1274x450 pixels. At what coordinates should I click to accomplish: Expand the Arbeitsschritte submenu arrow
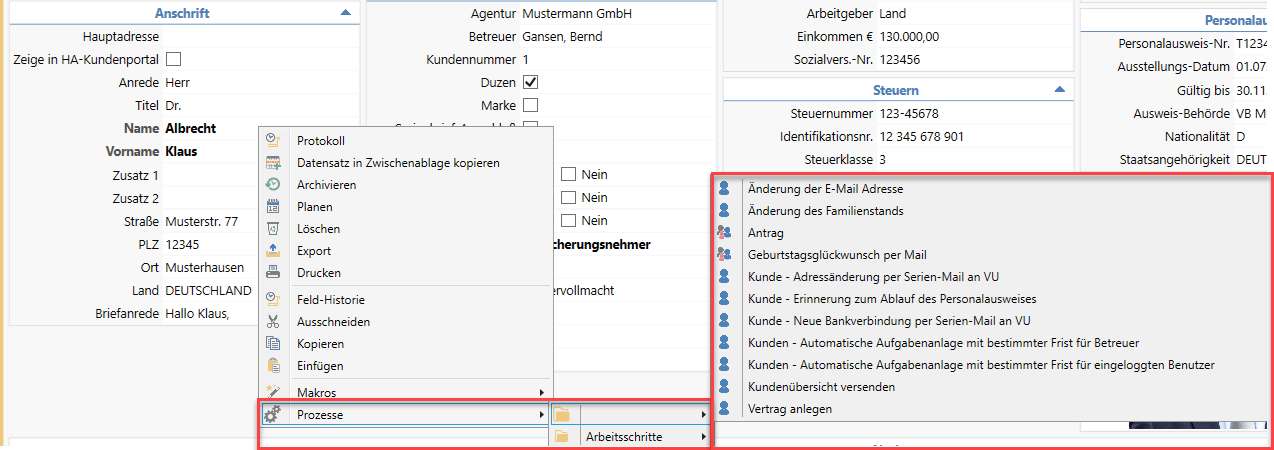click(x=703, y=437)
